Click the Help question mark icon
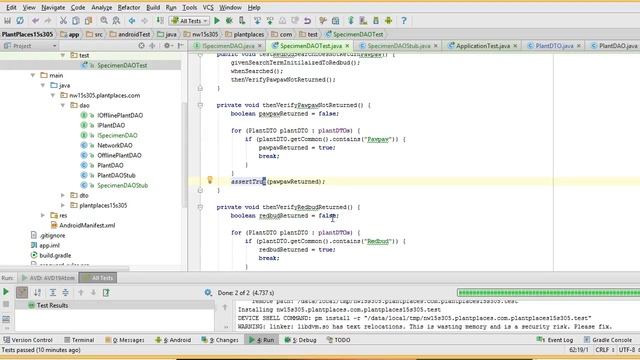This screenshot has height=360, width=640. point(404,20)
